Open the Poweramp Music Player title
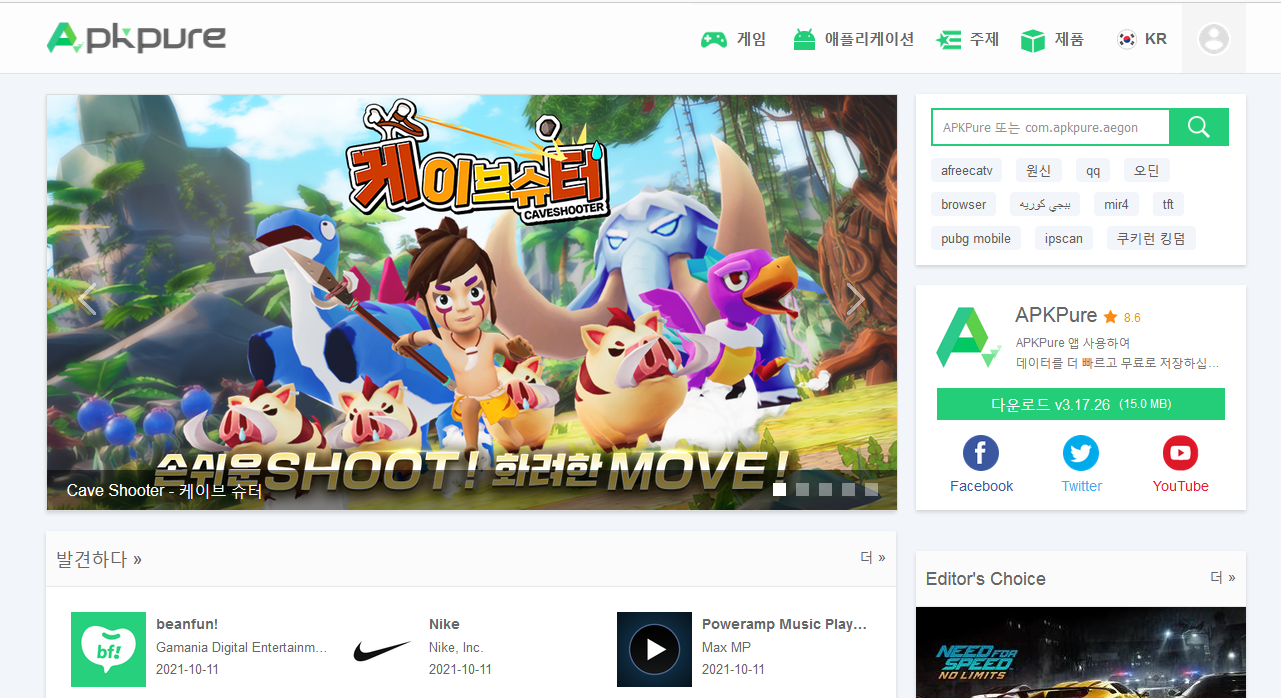The height and width of the screenshot is (698, 1281). 785,624
